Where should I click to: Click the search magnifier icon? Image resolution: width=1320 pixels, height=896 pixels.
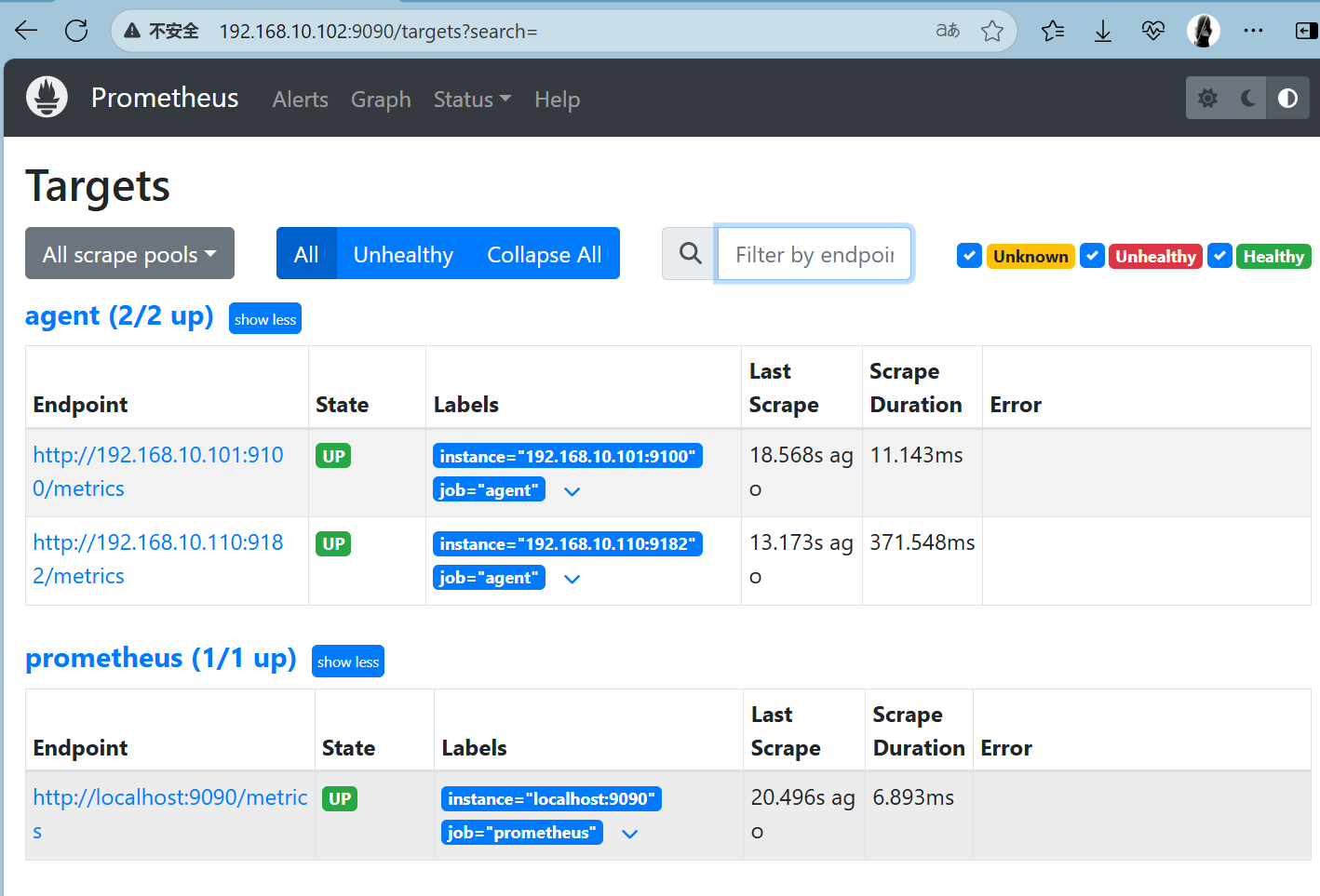pyautogui.click(x=690, y=253)
